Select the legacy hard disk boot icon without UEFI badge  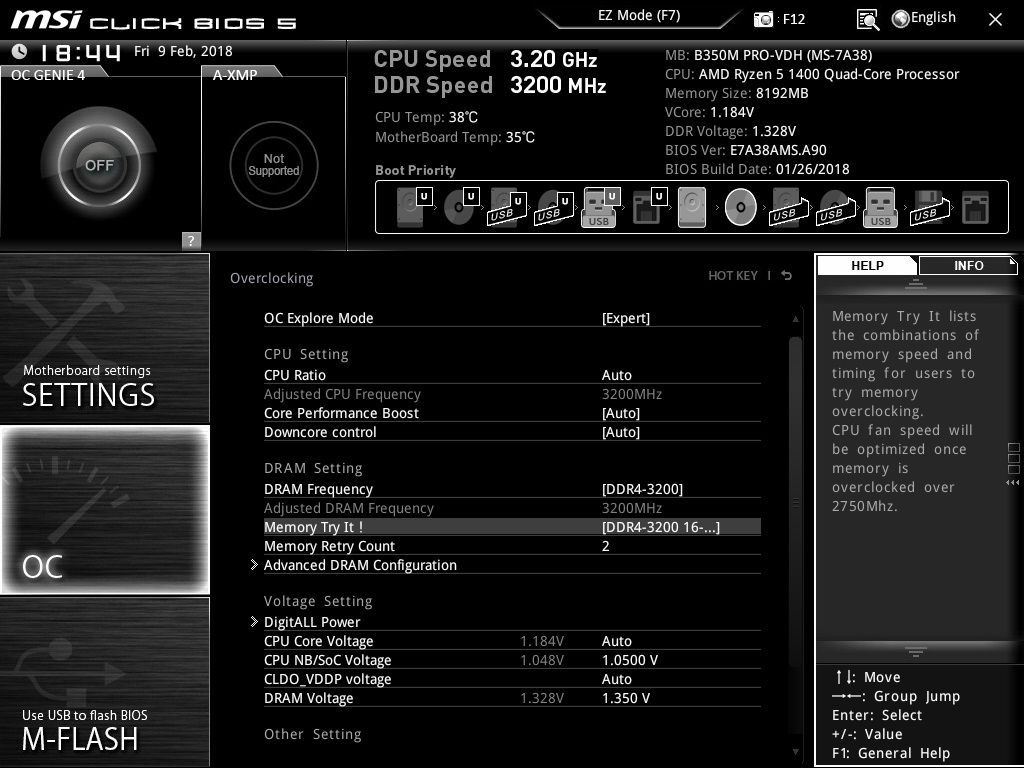point(692,207)
